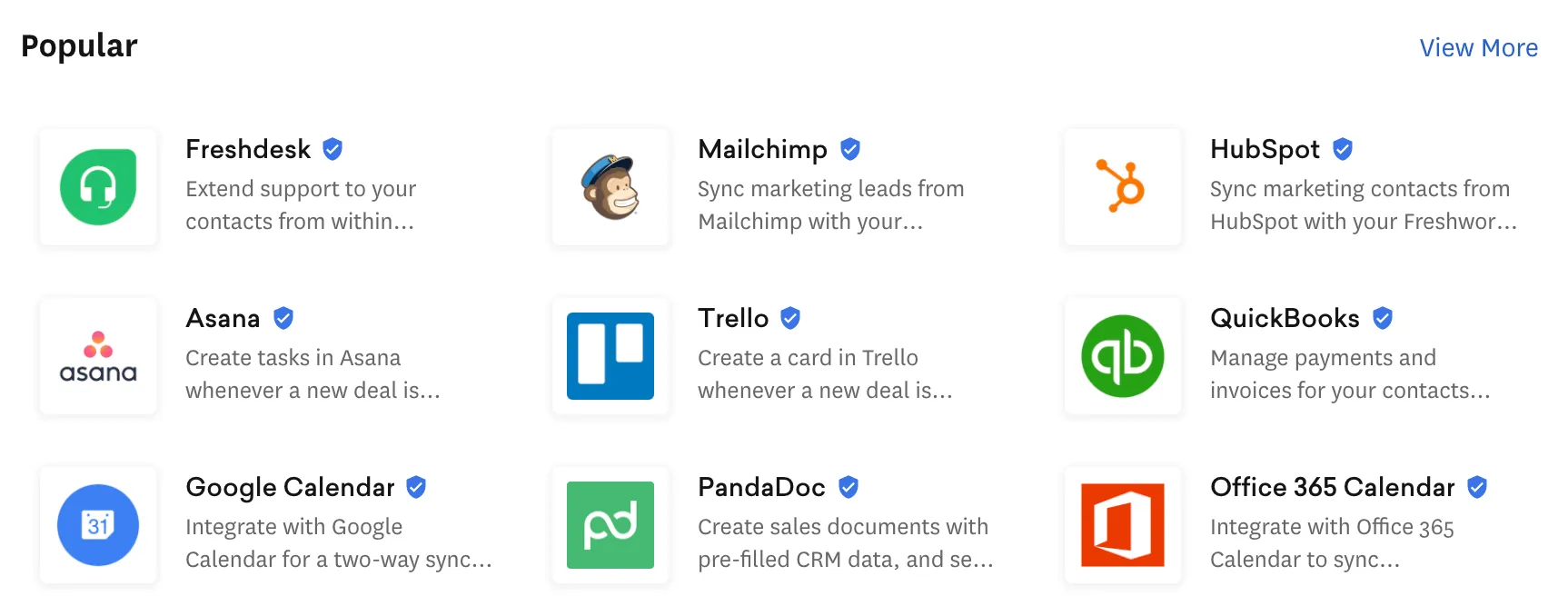Select the Trello app name
The image size is (1568, 616).
coord(733,318)
